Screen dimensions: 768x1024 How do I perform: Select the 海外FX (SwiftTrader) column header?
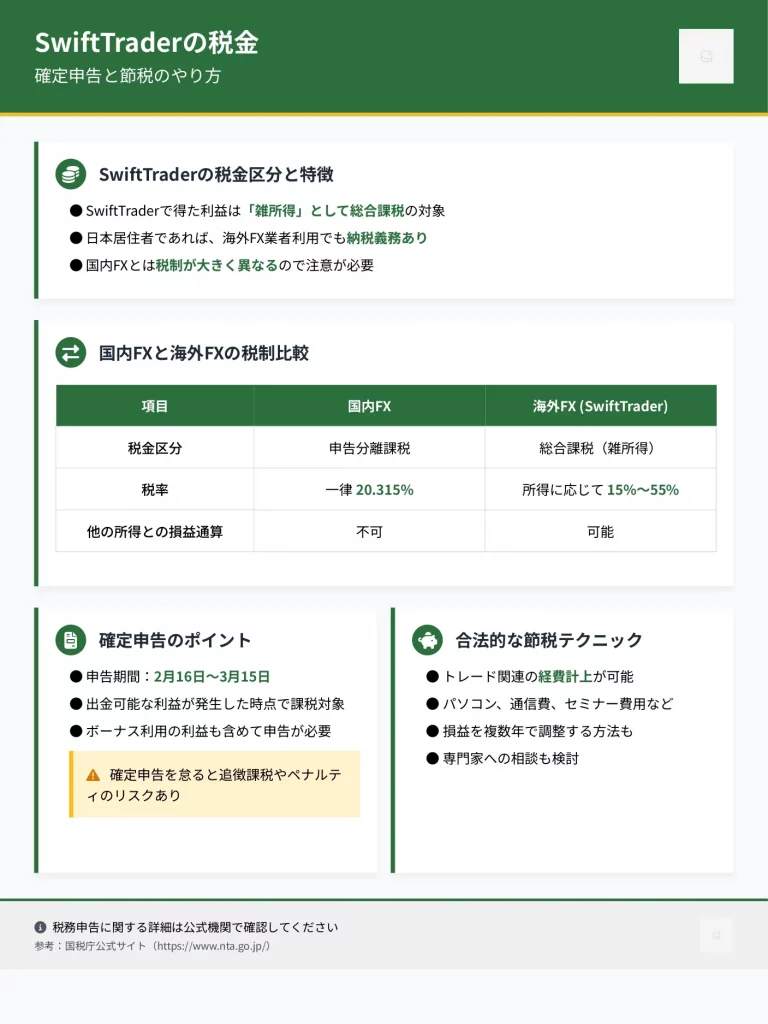pos(600,406)
